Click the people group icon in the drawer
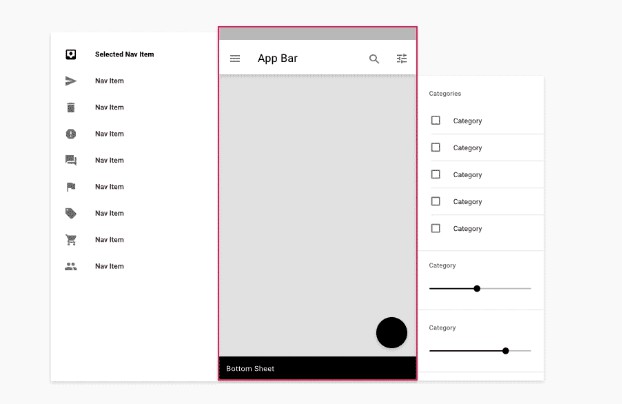Screen dimensions: 622x404 click(71, 266)
